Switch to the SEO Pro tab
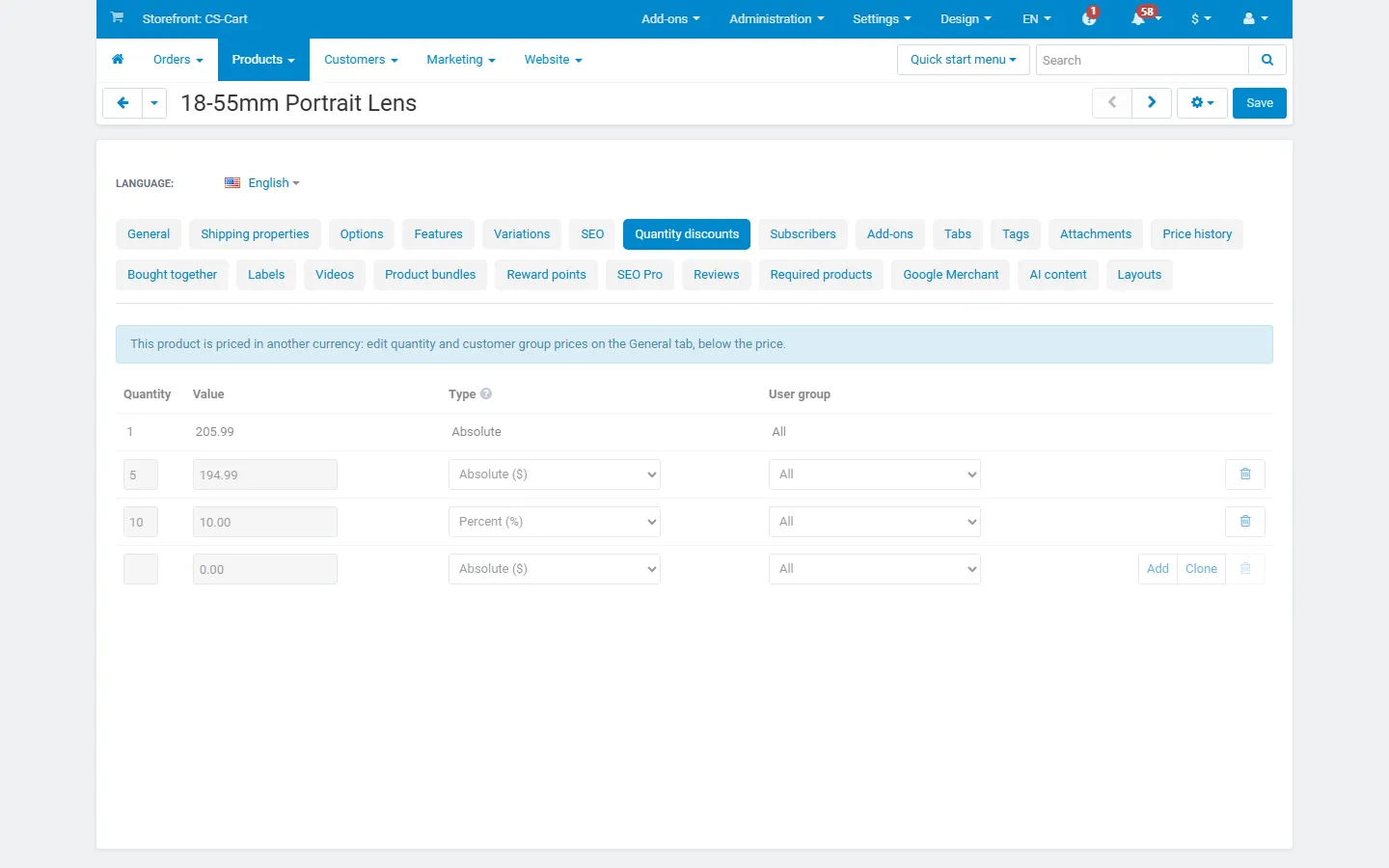 640,275
